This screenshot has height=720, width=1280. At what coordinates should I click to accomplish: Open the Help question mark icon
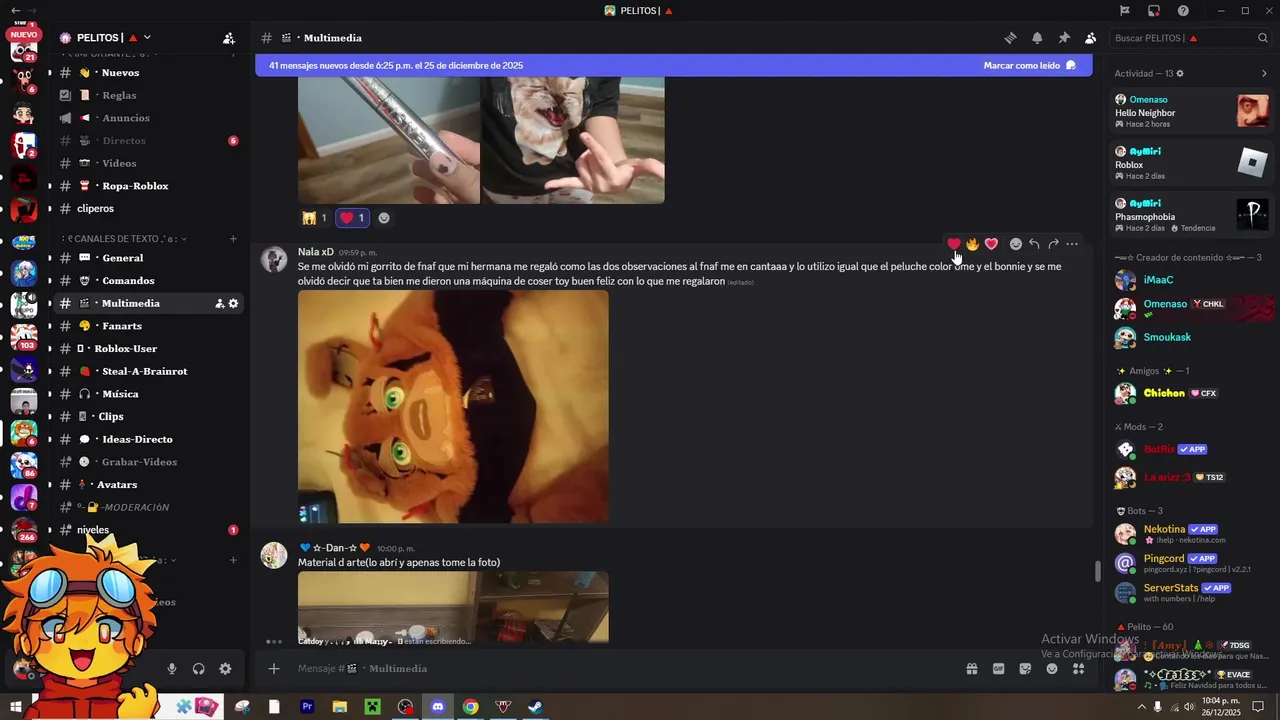pyautogui.click(x=1183, y=11)
